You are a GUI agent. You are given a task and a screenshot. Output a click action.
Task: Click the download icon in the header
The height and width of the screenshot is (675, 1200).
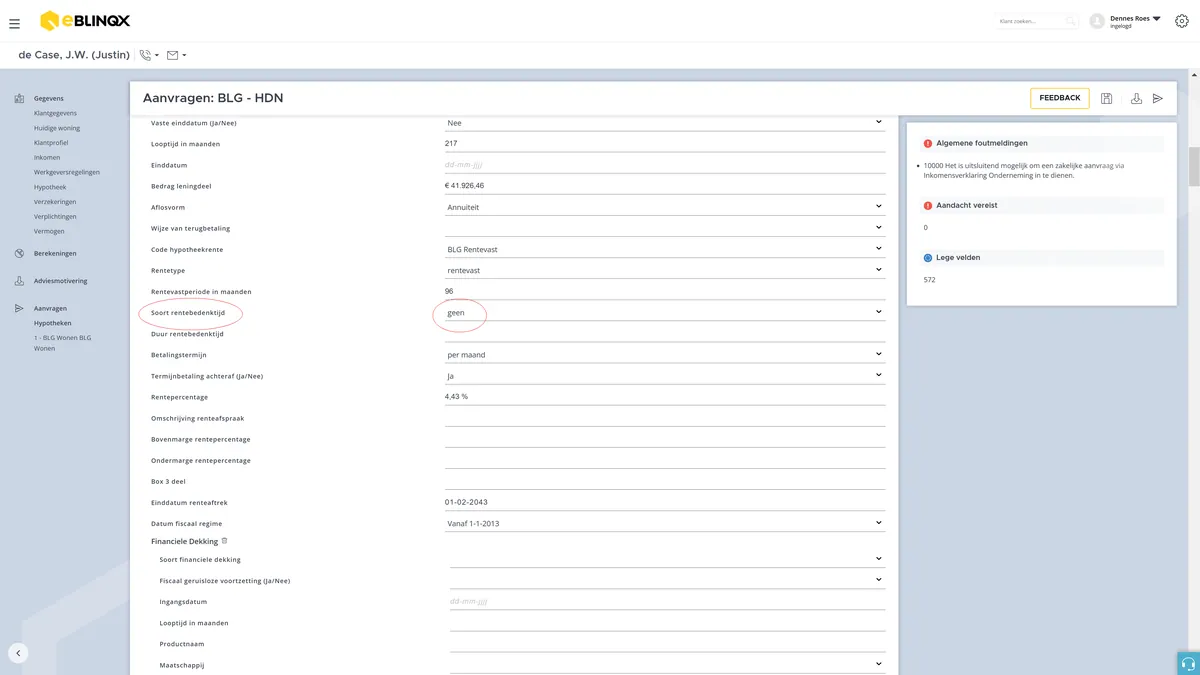tap(1136, 98)
